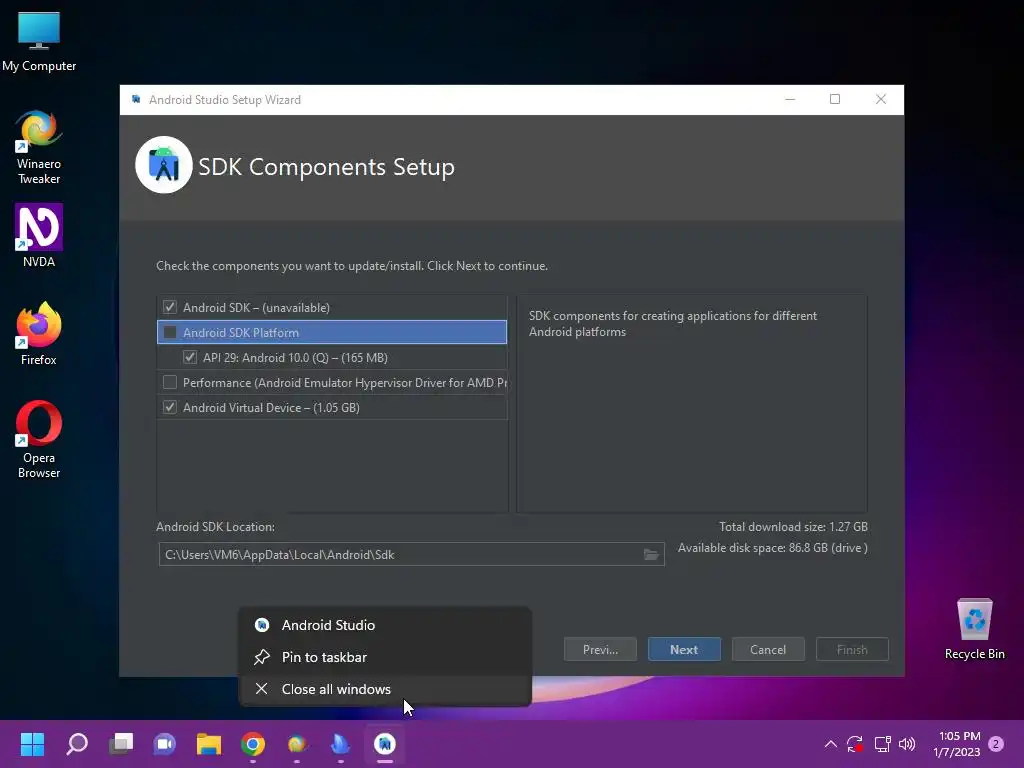This screenshot has height=768, width=1024.
Task: Uncheck Android Virtual Device checkbox
Action: pyautogui.click(x=170, y=407)
